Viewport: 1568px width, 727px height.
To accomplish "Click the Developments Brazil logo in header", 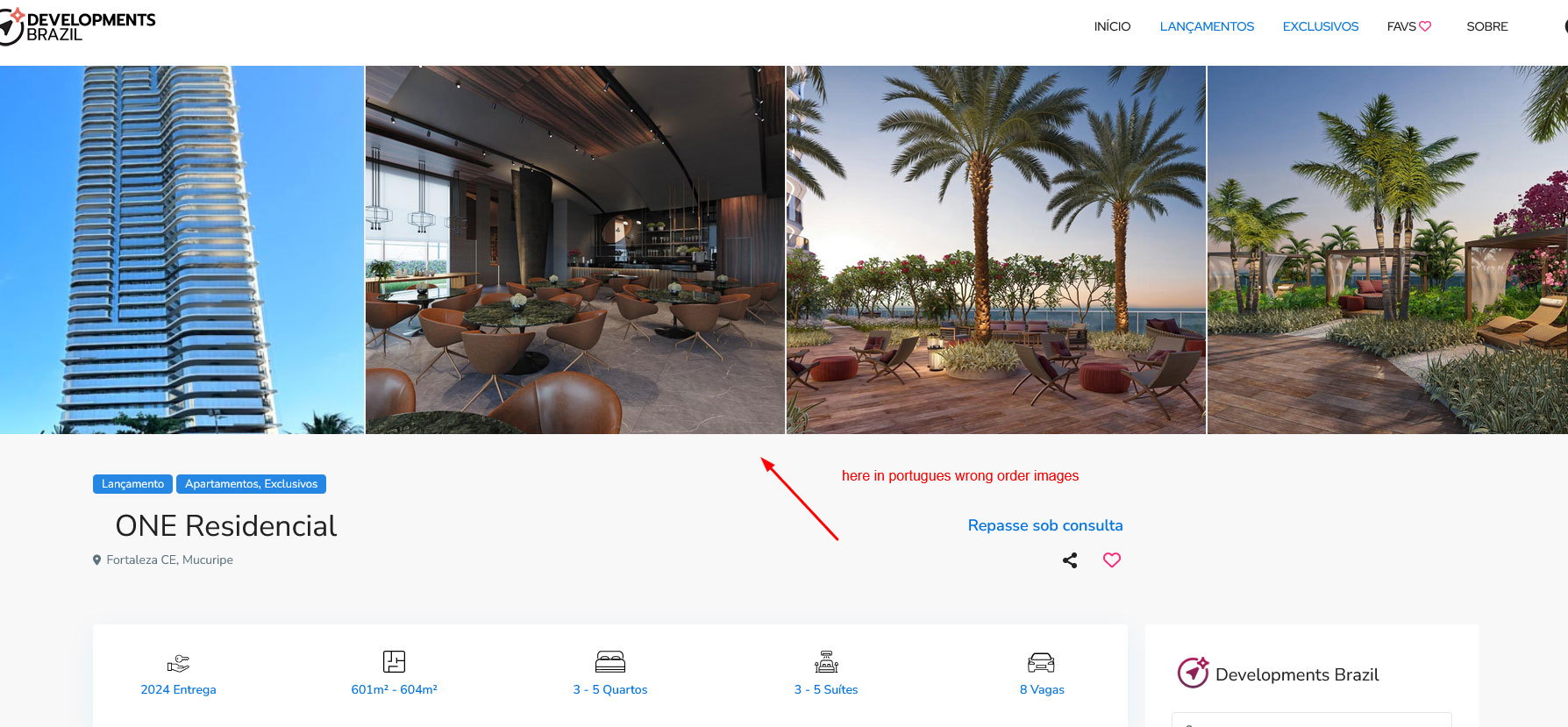I will pos(78,27).
